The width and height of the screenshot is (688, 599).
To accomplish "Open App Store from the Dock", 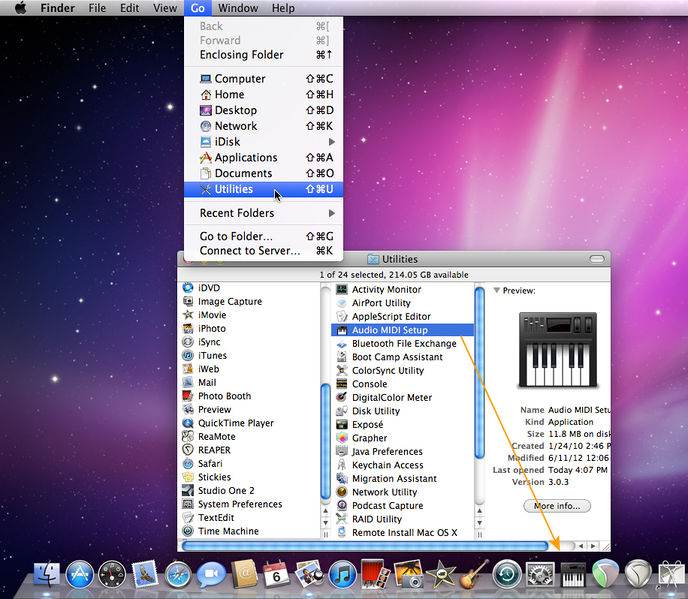I will tap(79, 574).
